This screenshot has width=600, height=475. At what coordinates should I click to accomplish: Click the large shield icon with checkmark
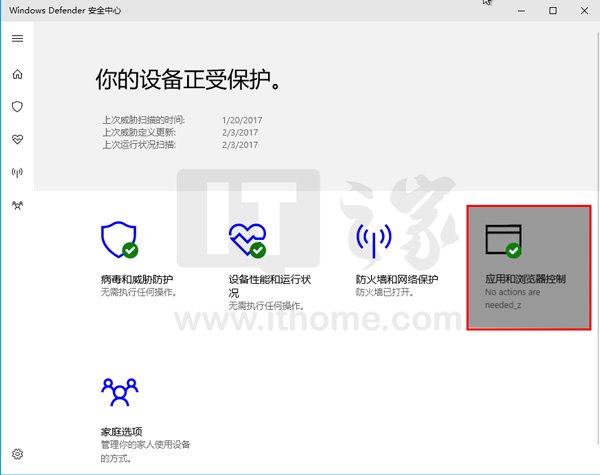click(119, 240)
